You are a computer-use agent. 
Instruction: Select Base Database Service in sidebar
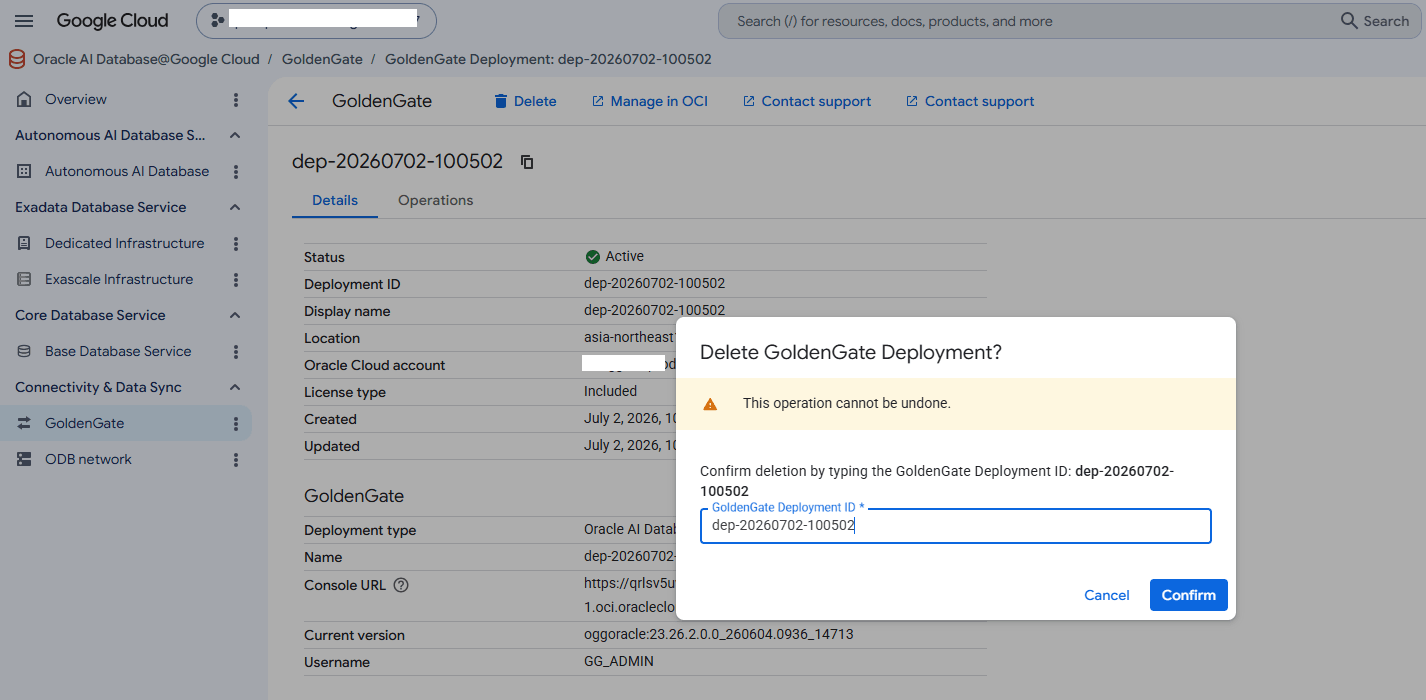point(118,351)
